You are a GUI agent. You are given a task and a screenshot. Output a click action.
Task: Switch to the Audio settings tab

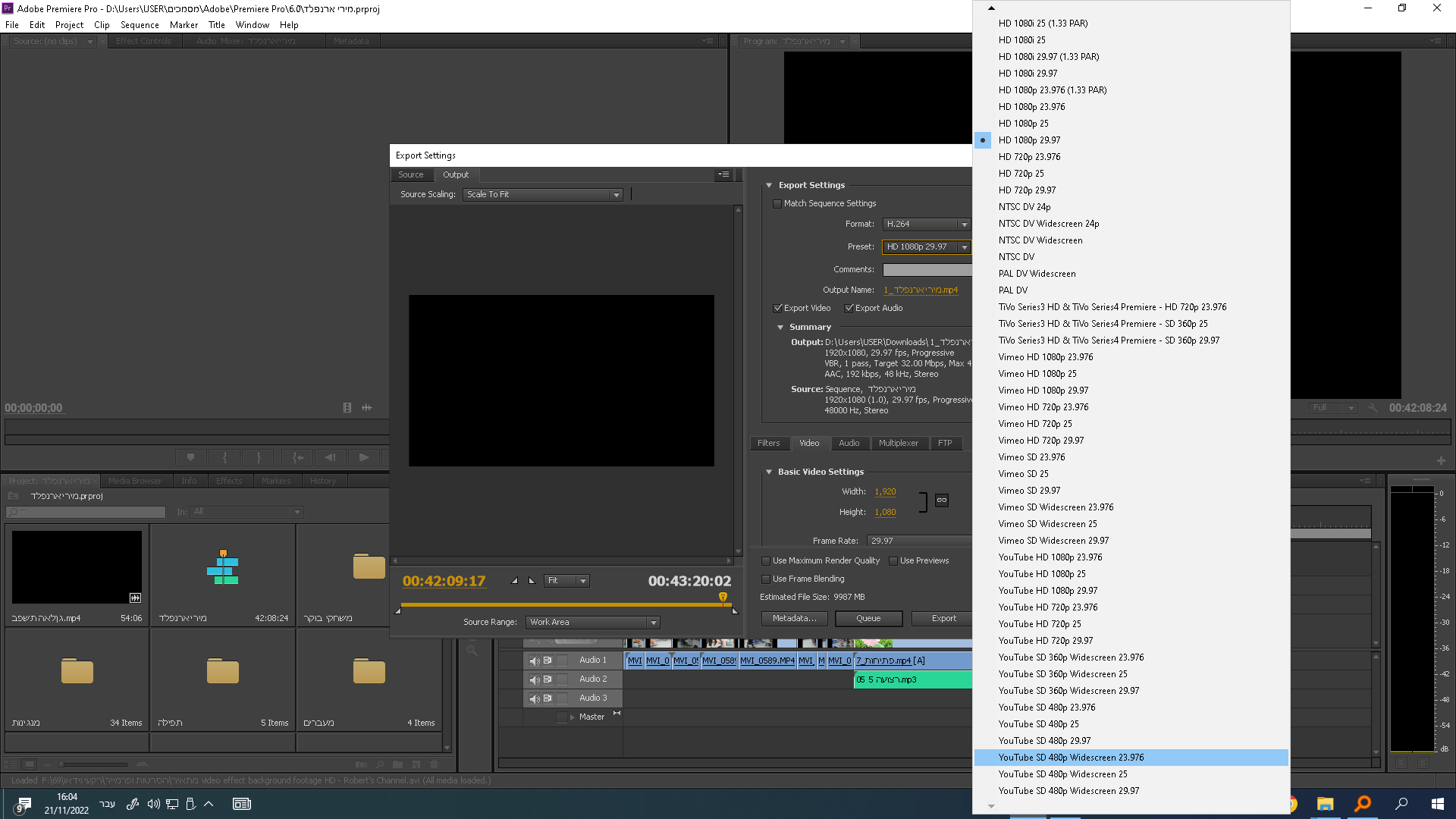tap(849, 444)
